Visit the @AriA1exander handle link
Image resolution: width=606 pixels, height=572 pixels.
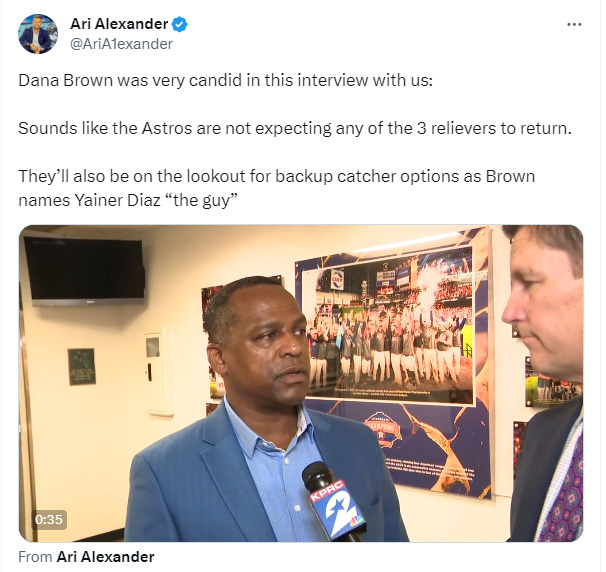[x=121, y=44]
